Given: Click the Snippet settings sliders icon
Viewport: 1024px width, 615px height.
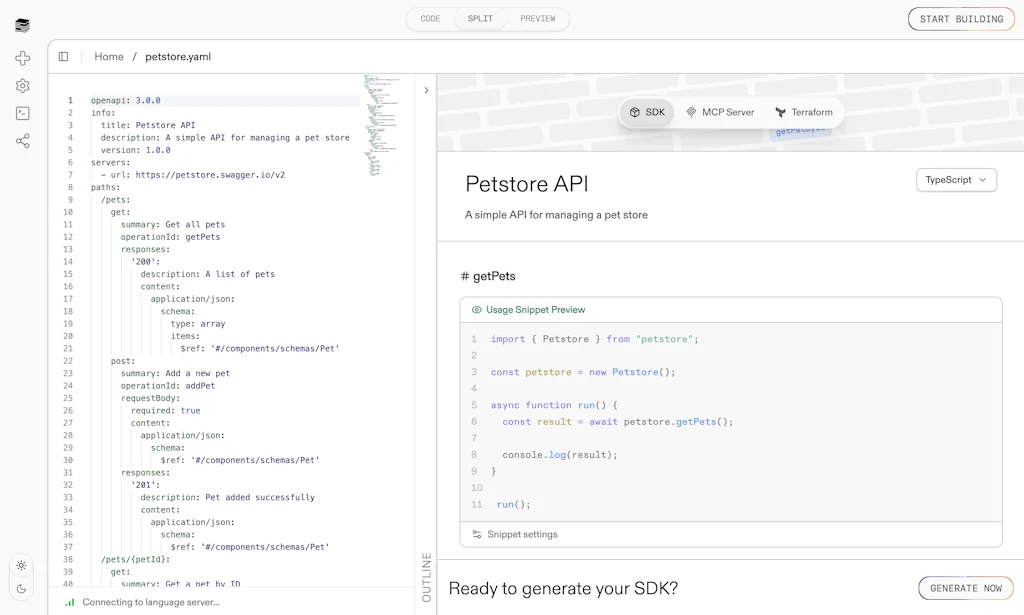Looking at the screenshot, I should (477, 535).
